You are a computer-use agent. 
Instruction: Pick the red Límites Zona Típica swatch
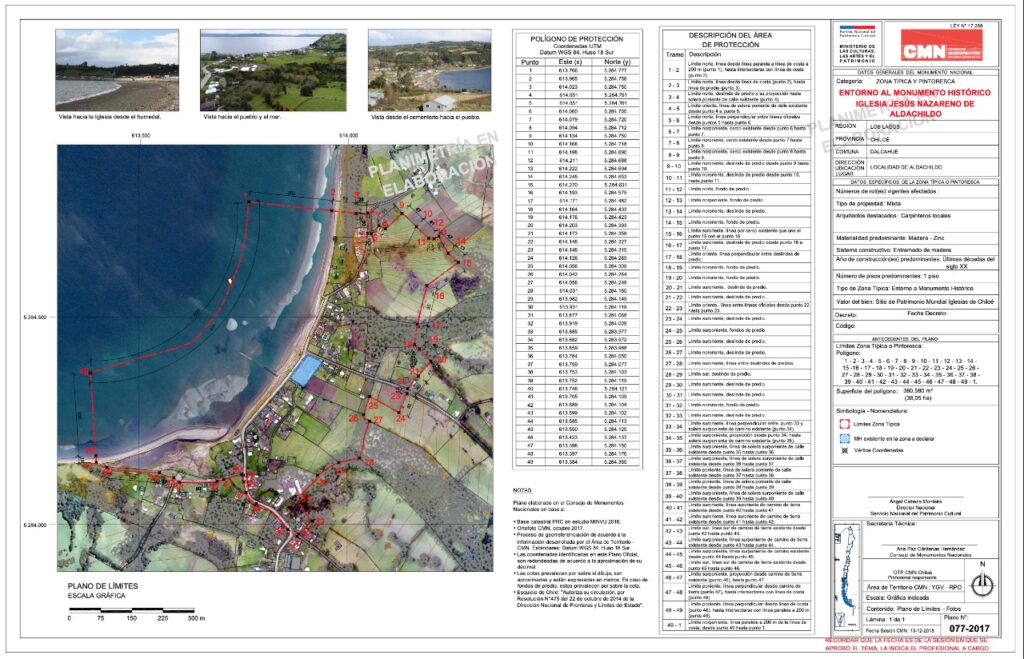[x=842, y=424]
